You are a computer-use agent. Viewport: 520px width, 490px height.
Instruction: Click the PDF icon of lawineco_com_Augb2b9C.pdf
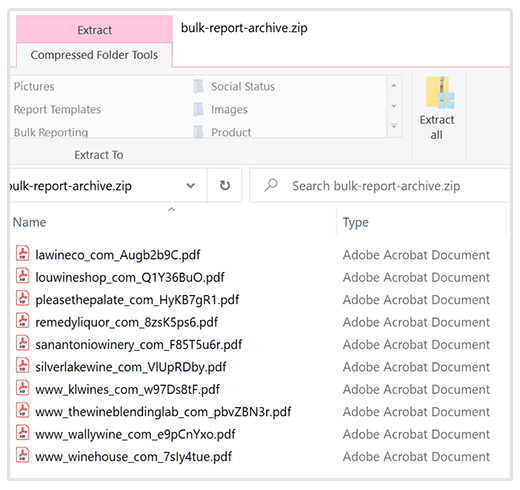point(23,254)
